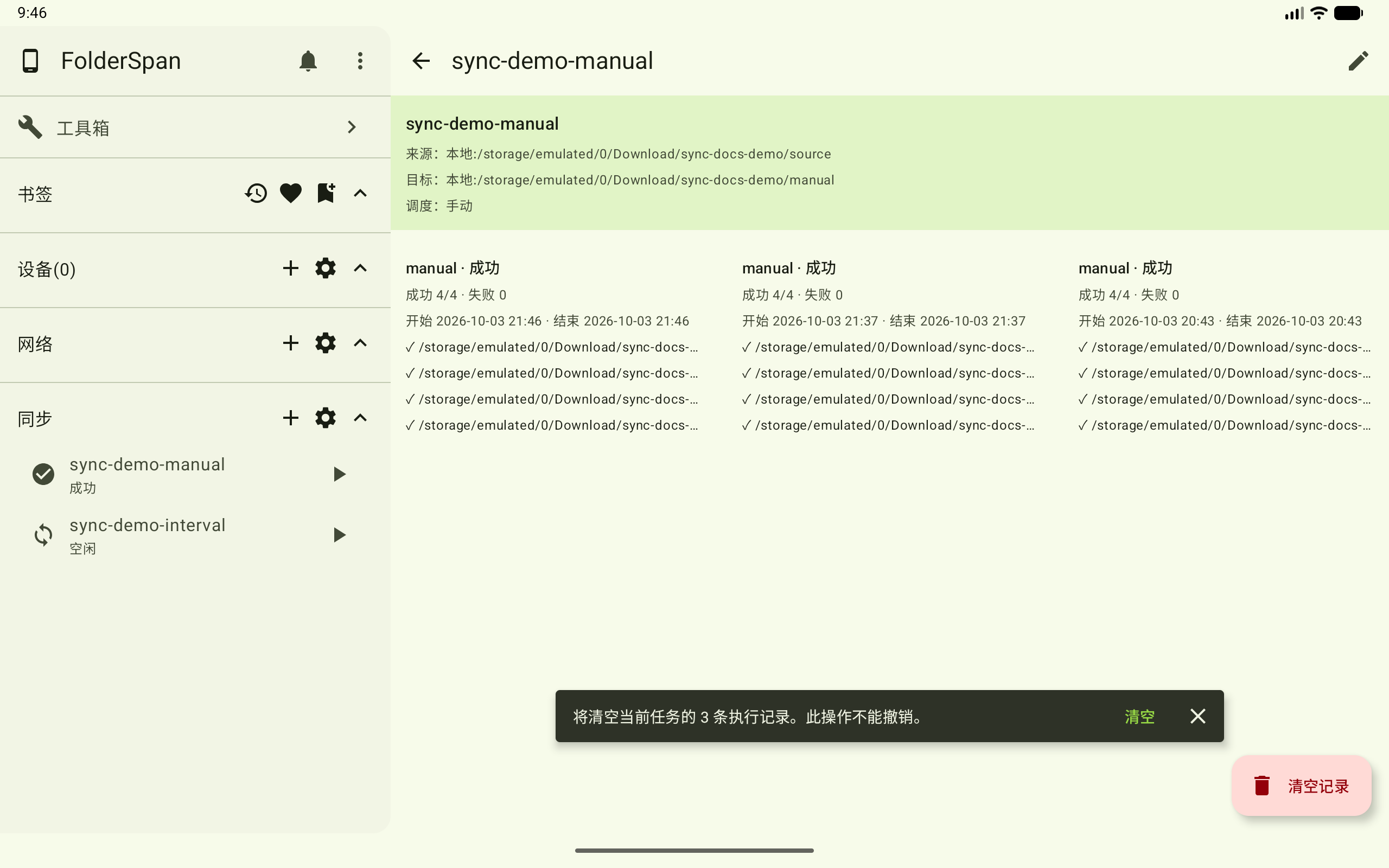Add a new device in 设备(0)
The height and width of the screenshot is (868, 1389).
click(290, 268)
